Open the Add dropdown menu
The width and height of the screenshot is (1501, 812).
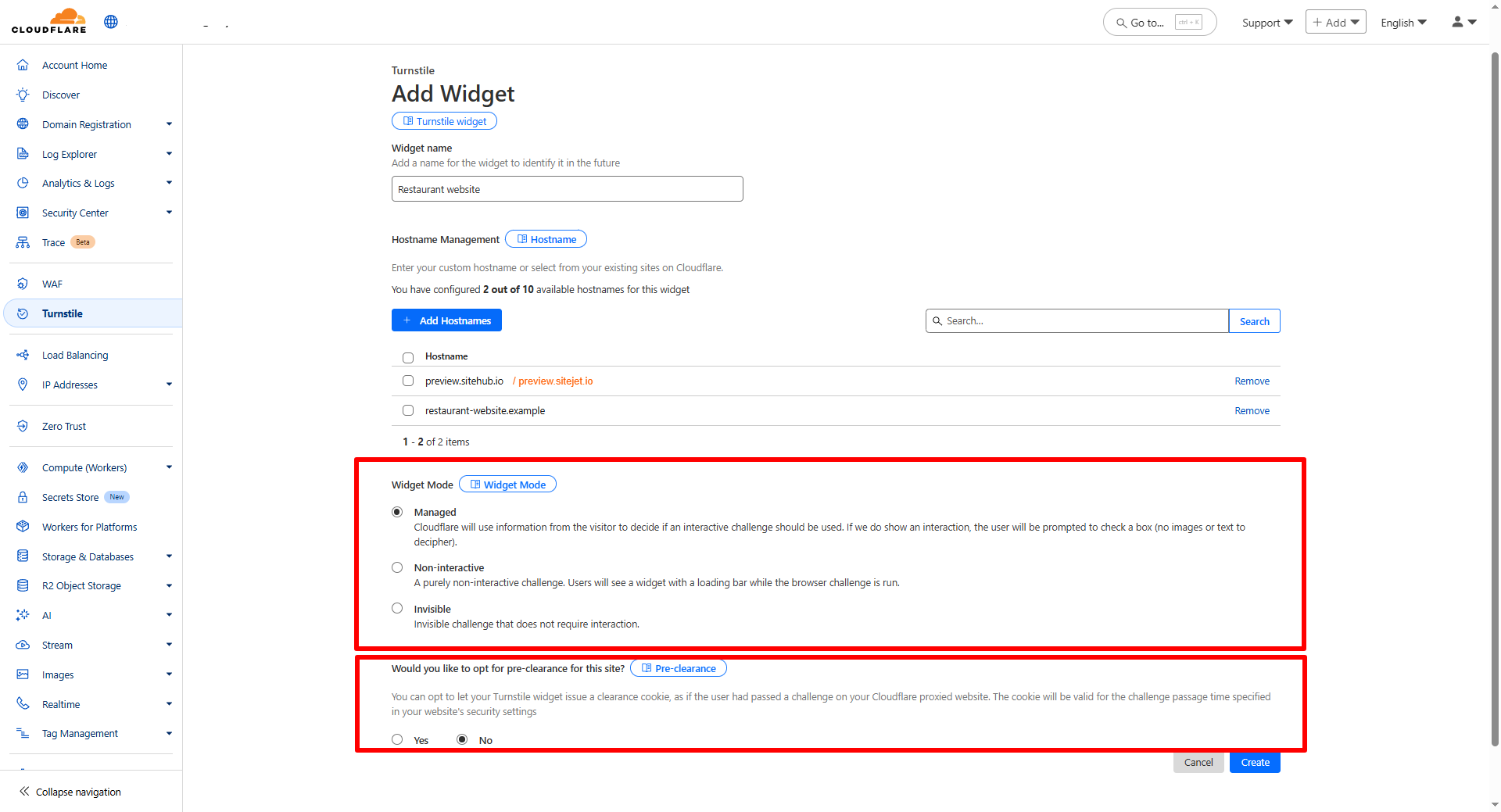coord(1335,22)
